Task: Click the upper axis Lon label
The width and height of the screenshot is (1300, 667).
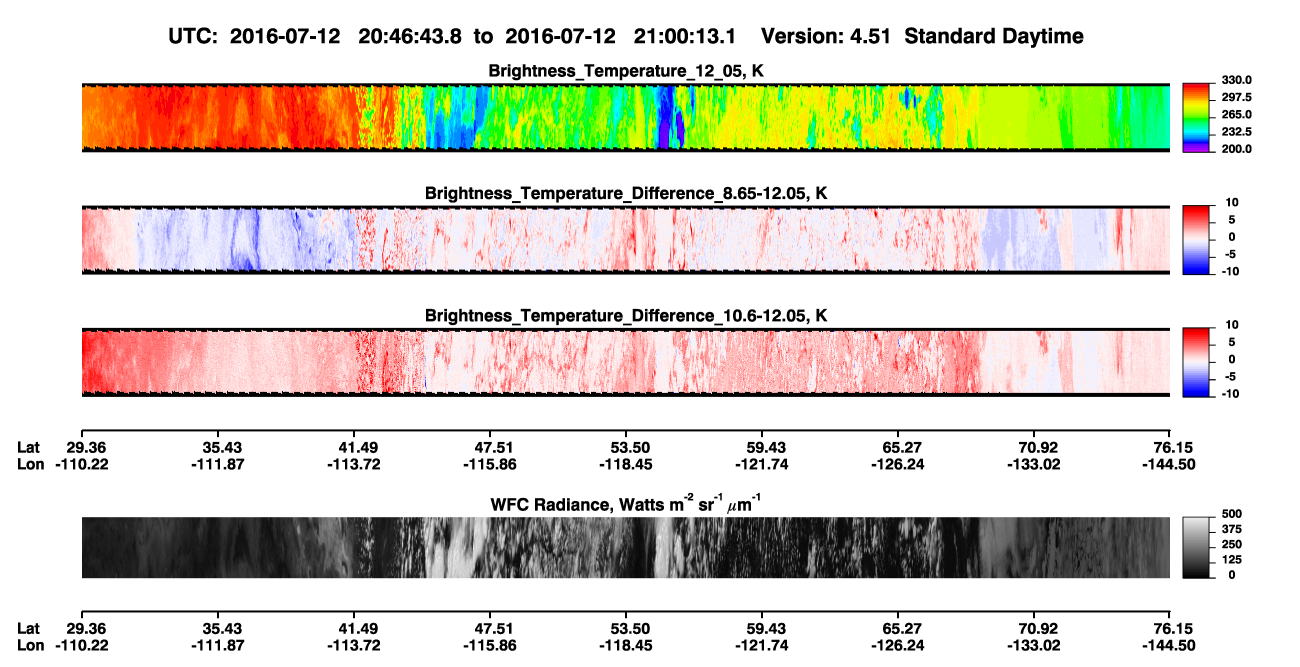Action: click(x=30, y=464)
